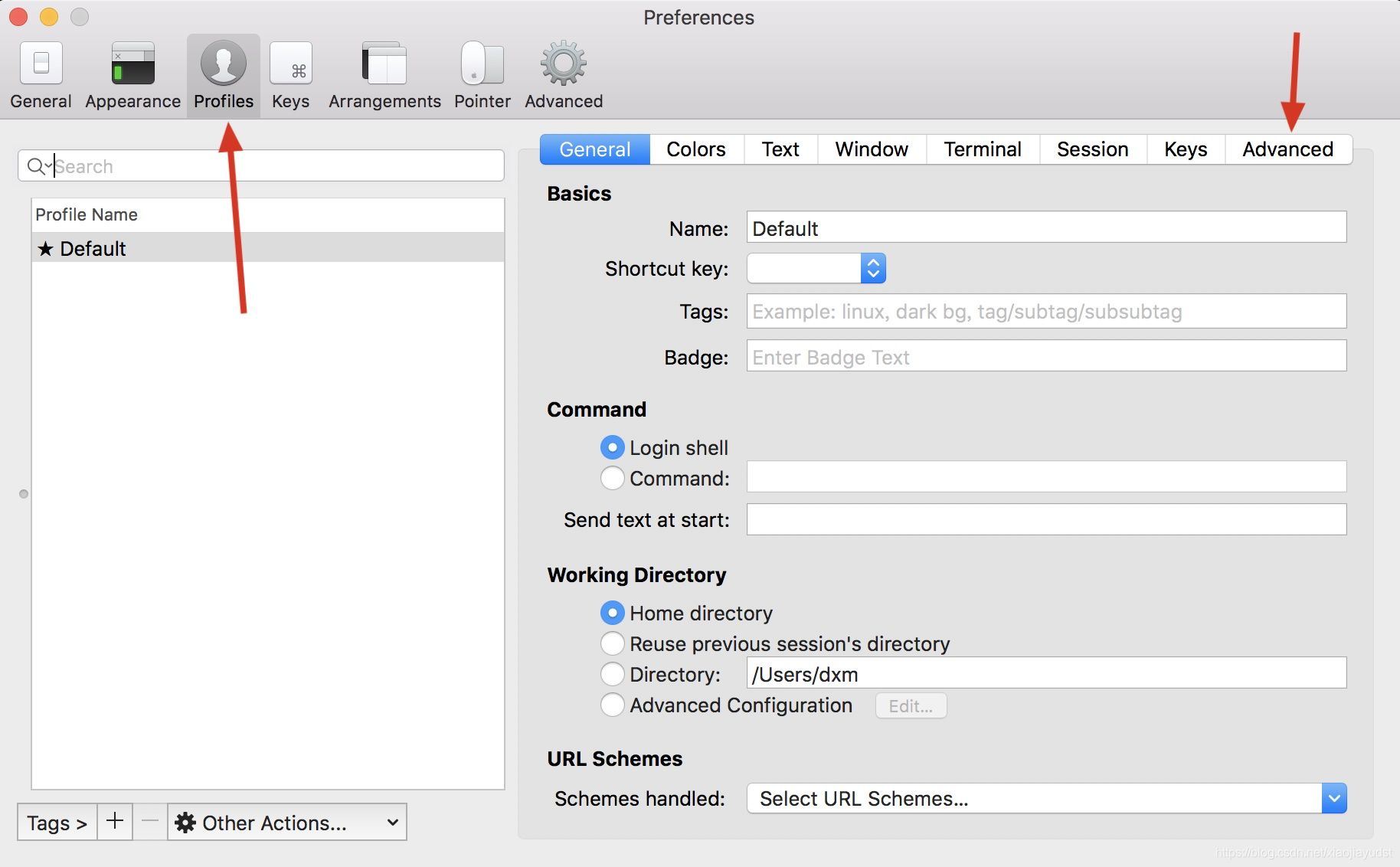Click the Edit... configuration button
Viewport: 1400px width, 867px height.
pyautogui.click(x=911, y=705)
